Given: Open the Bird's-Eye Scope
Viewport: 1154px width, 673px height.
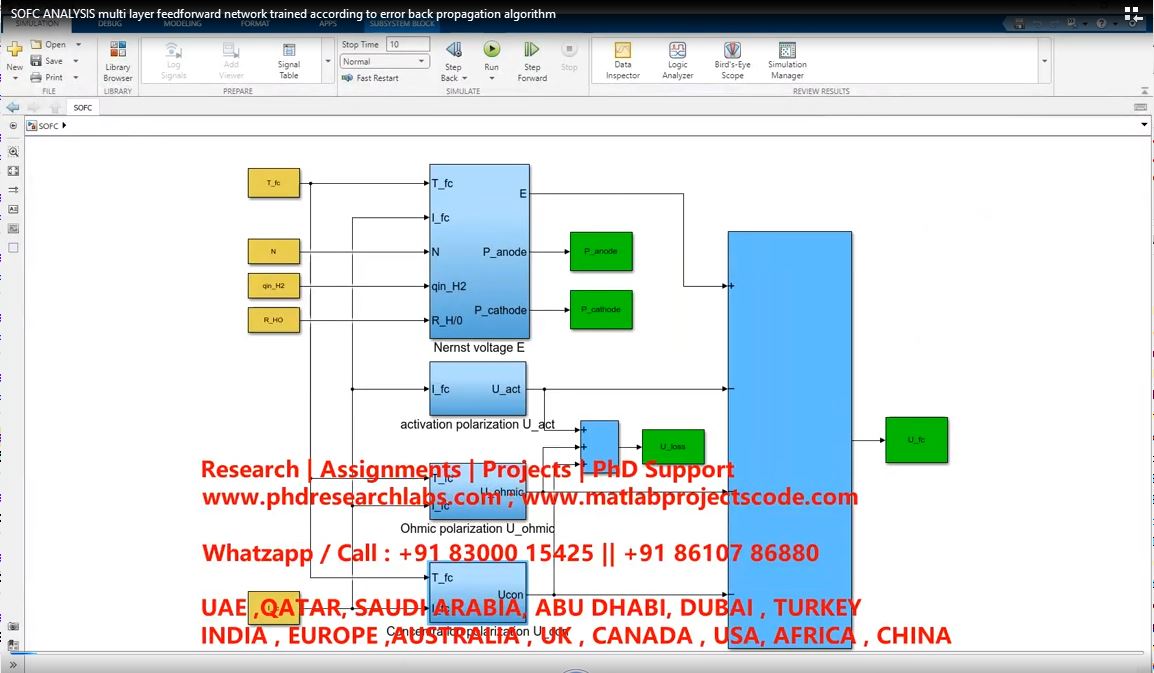Looking at the screenshot, I should click(x=732, y=60).
